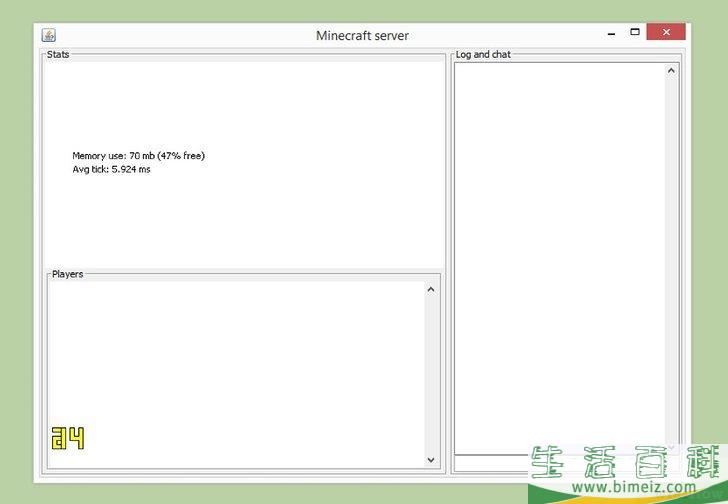728x504 pixels.
Task: Click inside the Players list box
Action: (x=236, y=374)
